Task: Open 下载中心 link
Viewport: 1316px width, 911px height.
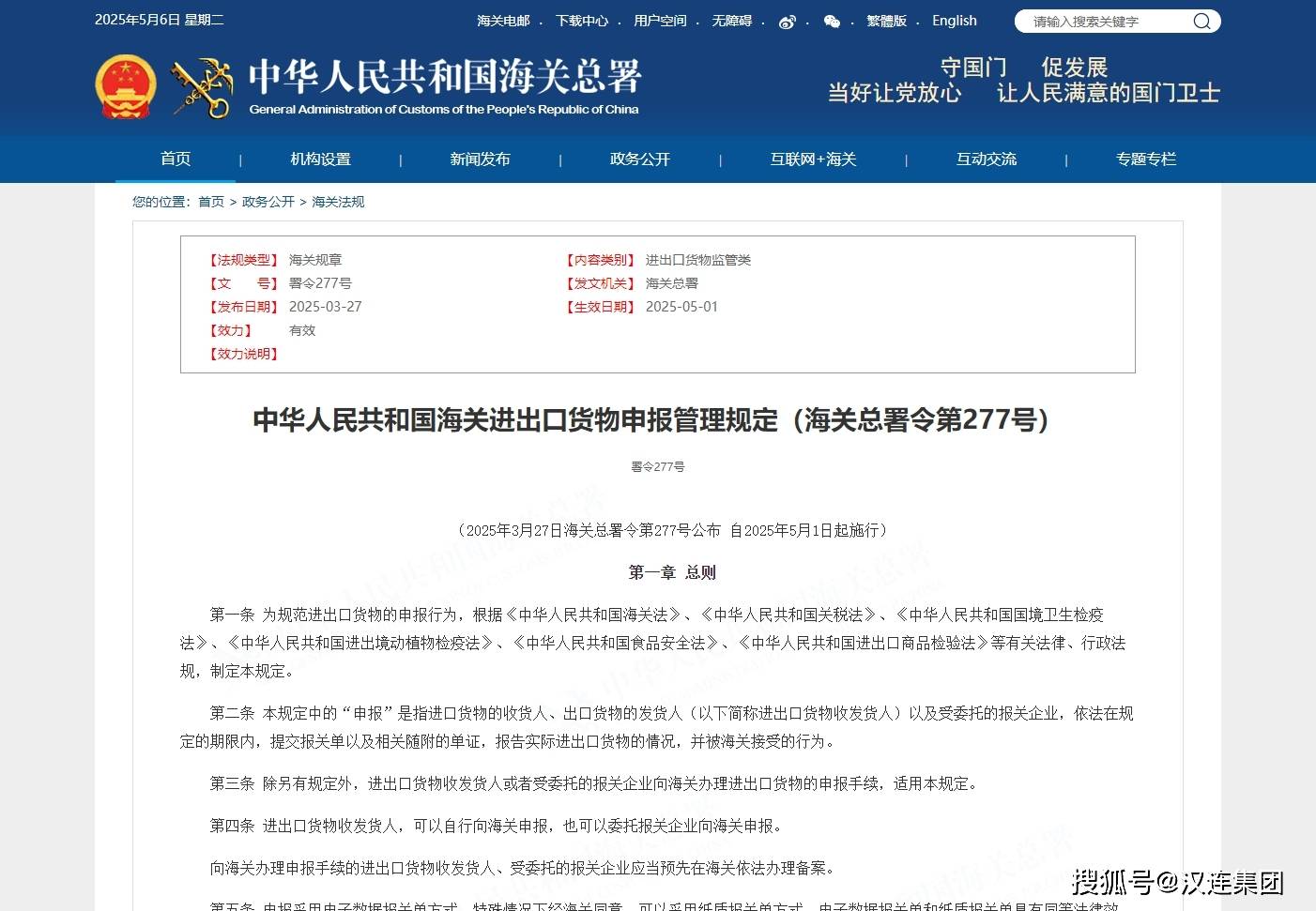Action: pos(581,21)
